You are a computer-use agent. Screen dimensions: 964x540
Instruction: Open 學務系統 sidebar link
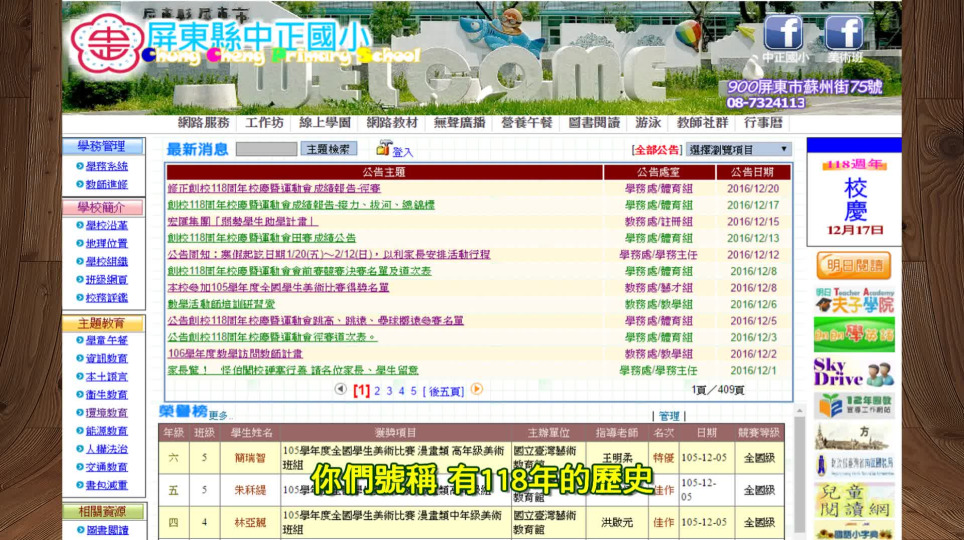(x=106, y=167)
